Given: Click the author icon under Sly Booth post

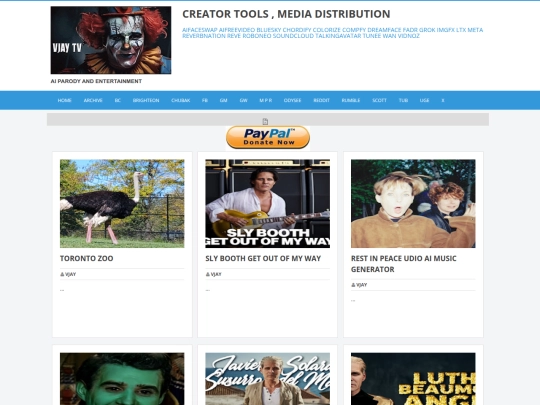Looking at the screenshot, I should 208,274.
